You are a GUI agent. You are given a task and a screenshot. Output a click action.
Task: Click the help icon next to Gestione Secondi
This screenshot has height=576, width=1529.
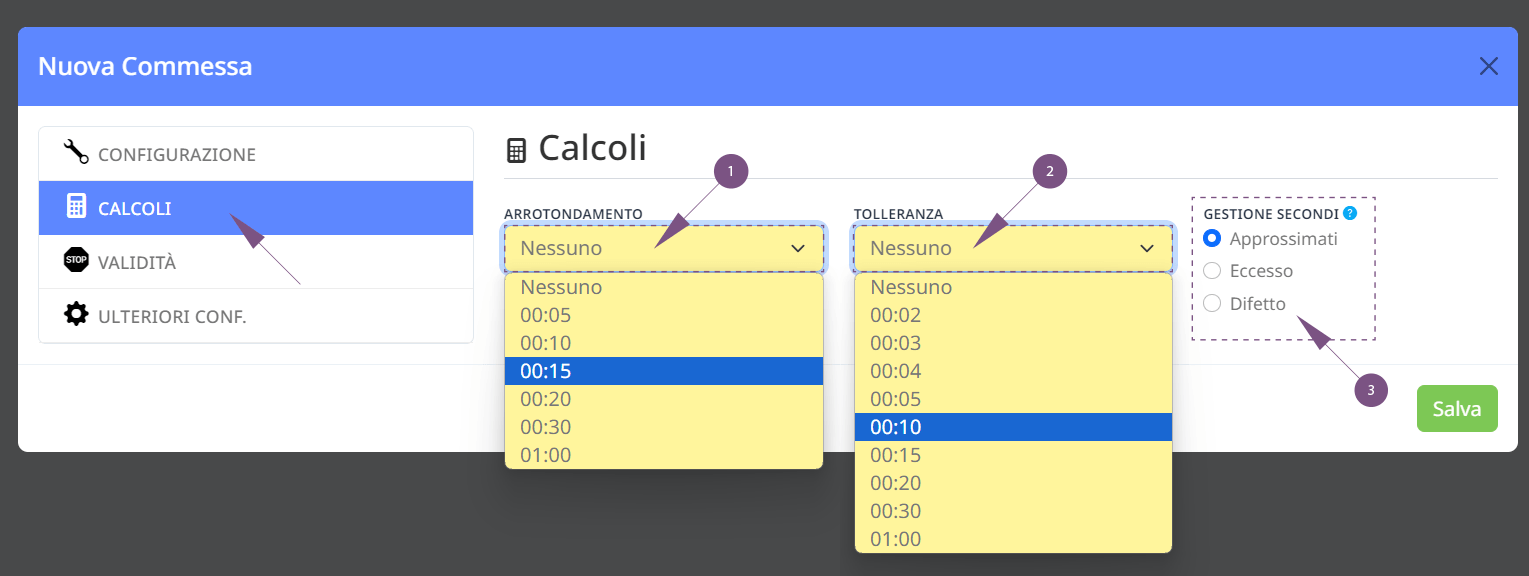tap(1350, 213)
